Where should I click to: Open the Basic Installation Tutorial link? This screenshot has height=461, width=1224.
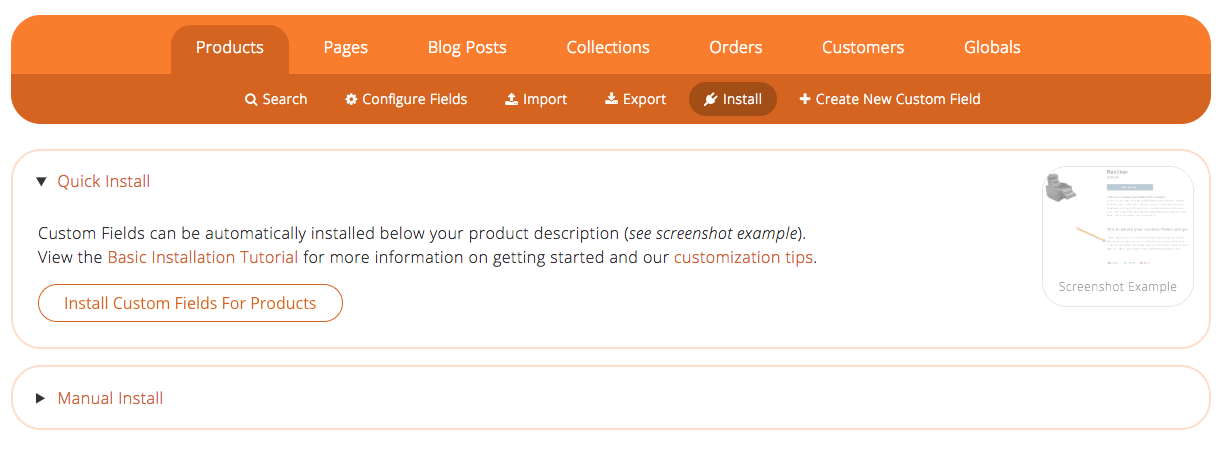point(203,257)
